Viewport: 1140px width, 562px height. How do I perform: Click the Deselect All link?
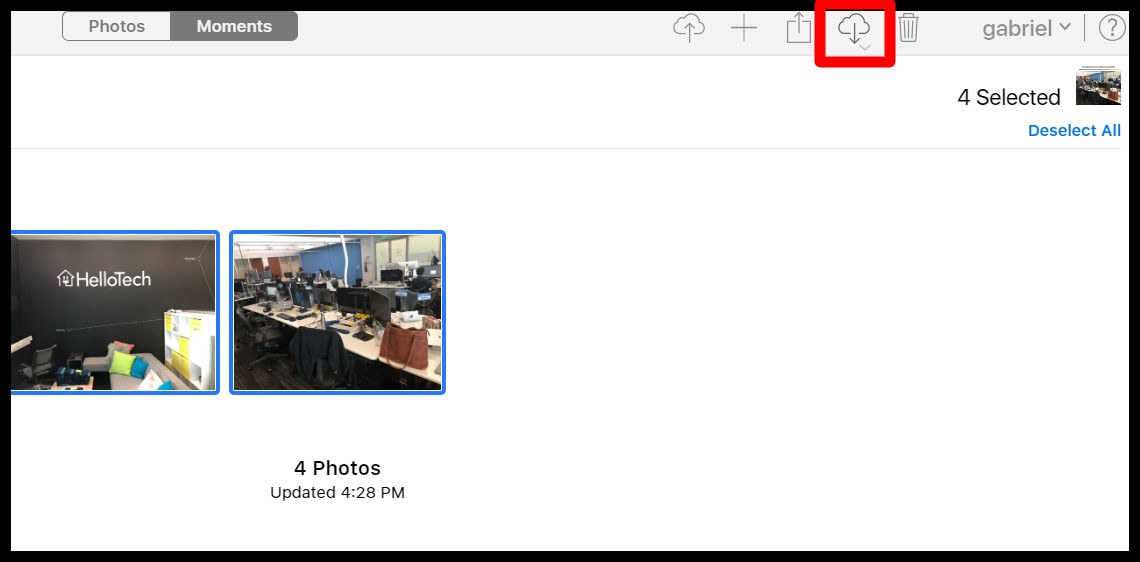1074,130
